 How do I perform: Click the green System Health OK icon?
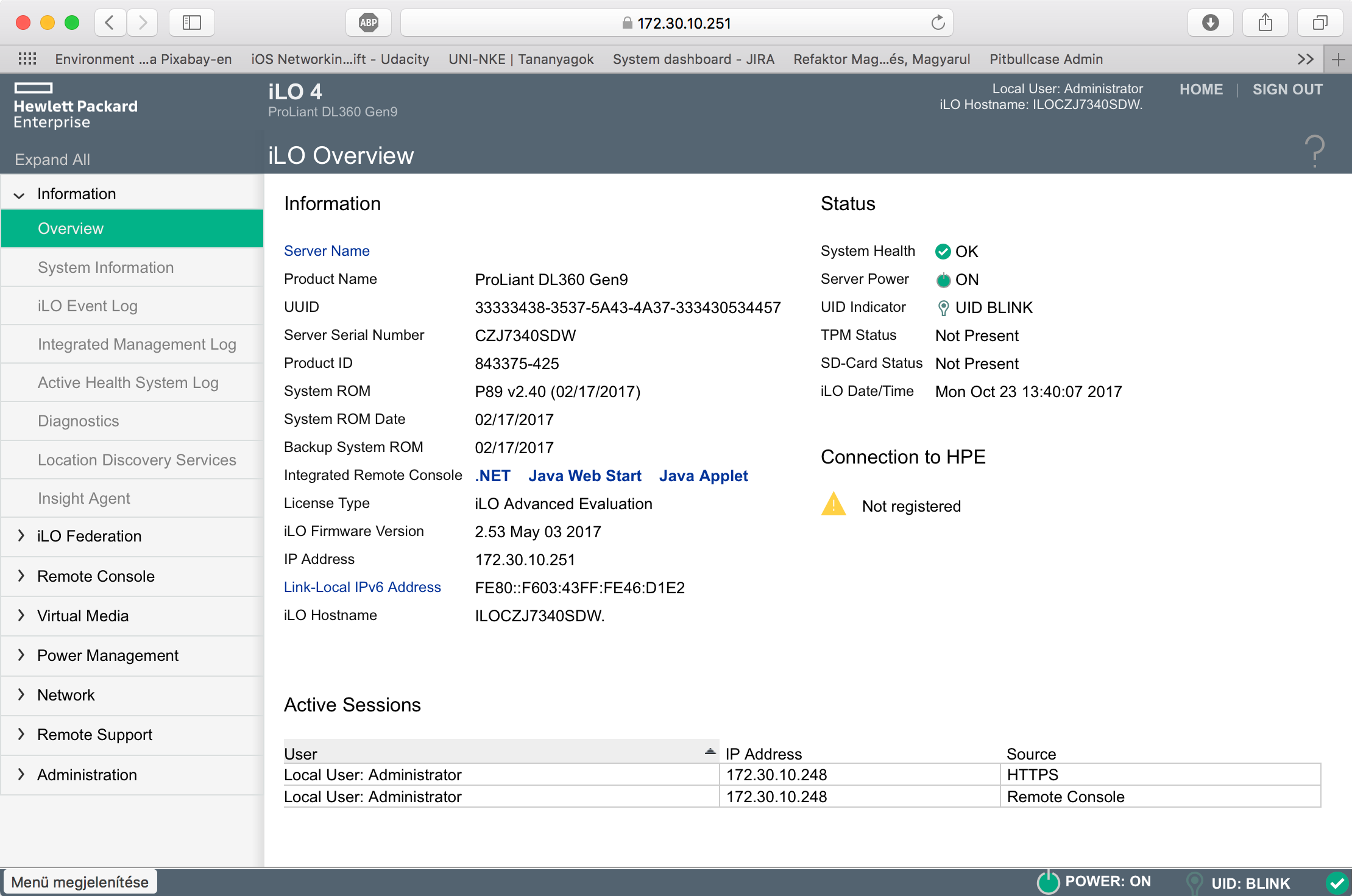[943, 252]
